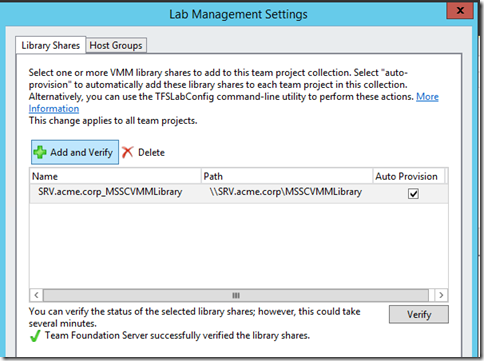Click the red X Delete icon

127,152
